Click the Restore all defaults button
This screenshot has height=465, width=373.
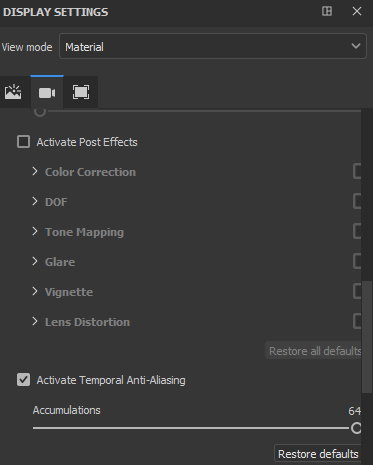(313, 351)
